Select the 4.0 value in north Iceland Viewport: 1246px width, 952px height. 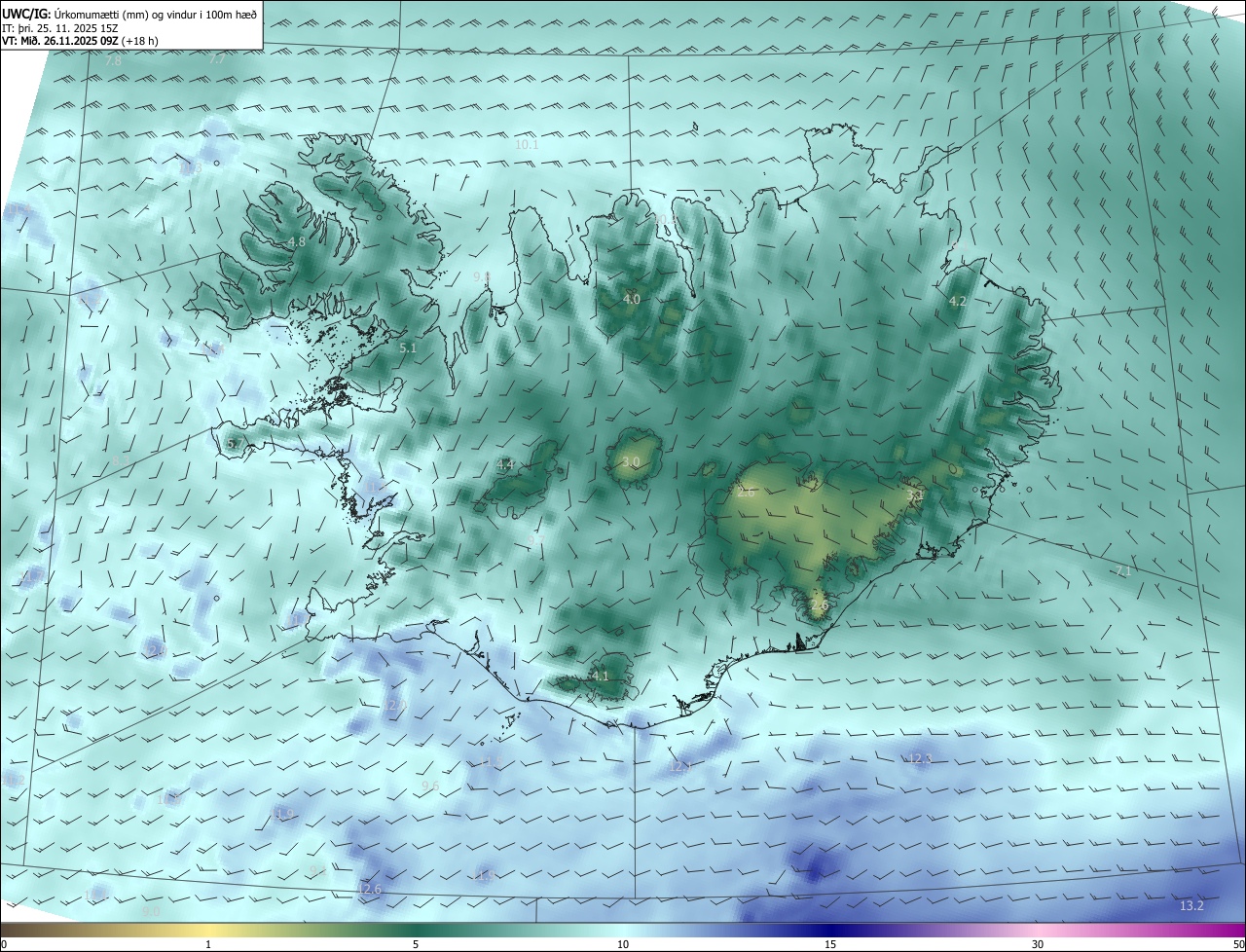[x=632, y=299]
